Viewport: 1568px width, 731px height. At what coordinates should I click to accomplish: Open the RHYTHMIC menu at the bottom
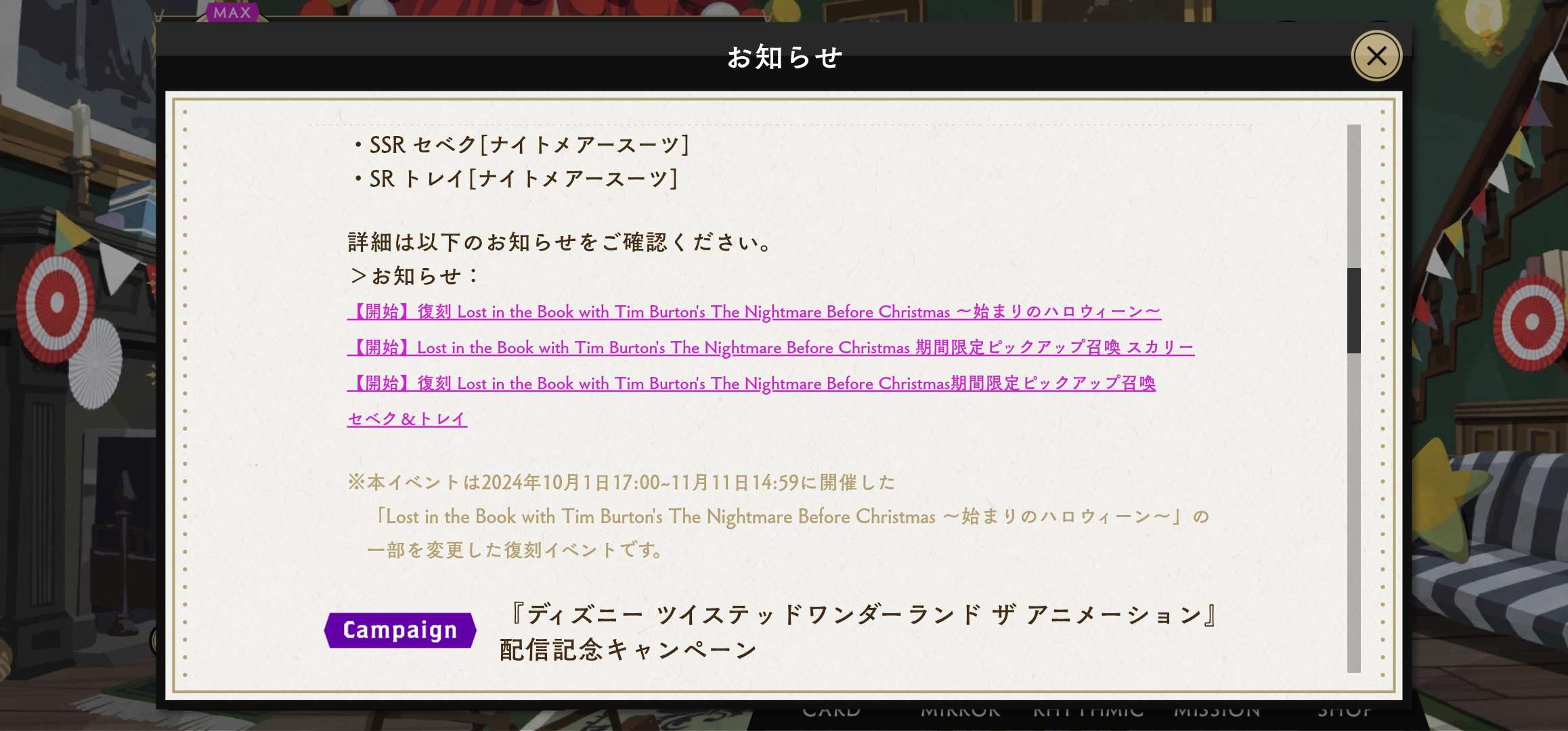[1088, 712]
